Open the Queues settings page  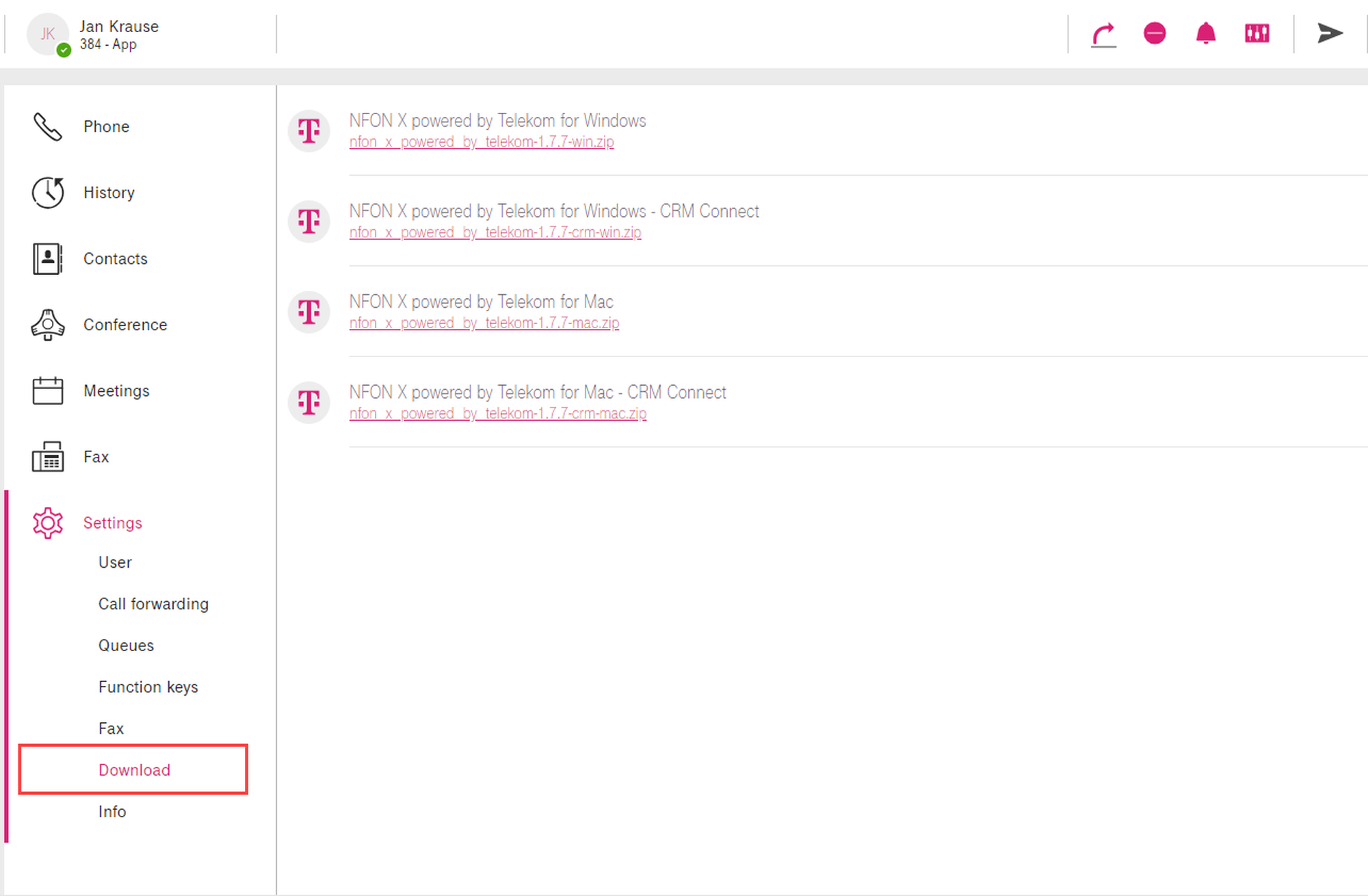[126, 646]
